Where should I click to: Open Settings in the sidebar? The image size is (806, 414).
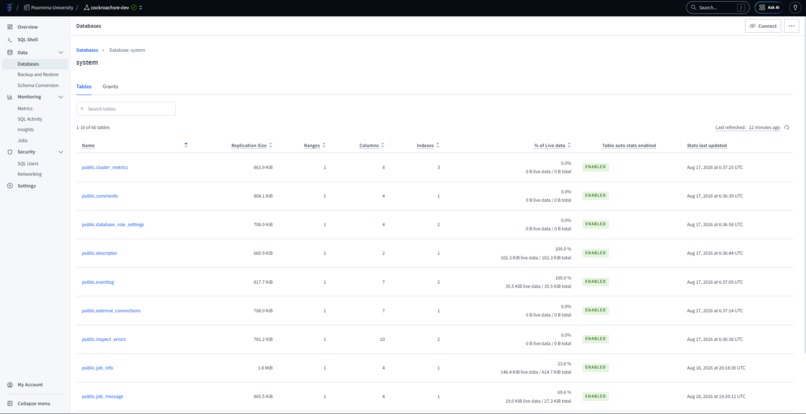point(27,186)
